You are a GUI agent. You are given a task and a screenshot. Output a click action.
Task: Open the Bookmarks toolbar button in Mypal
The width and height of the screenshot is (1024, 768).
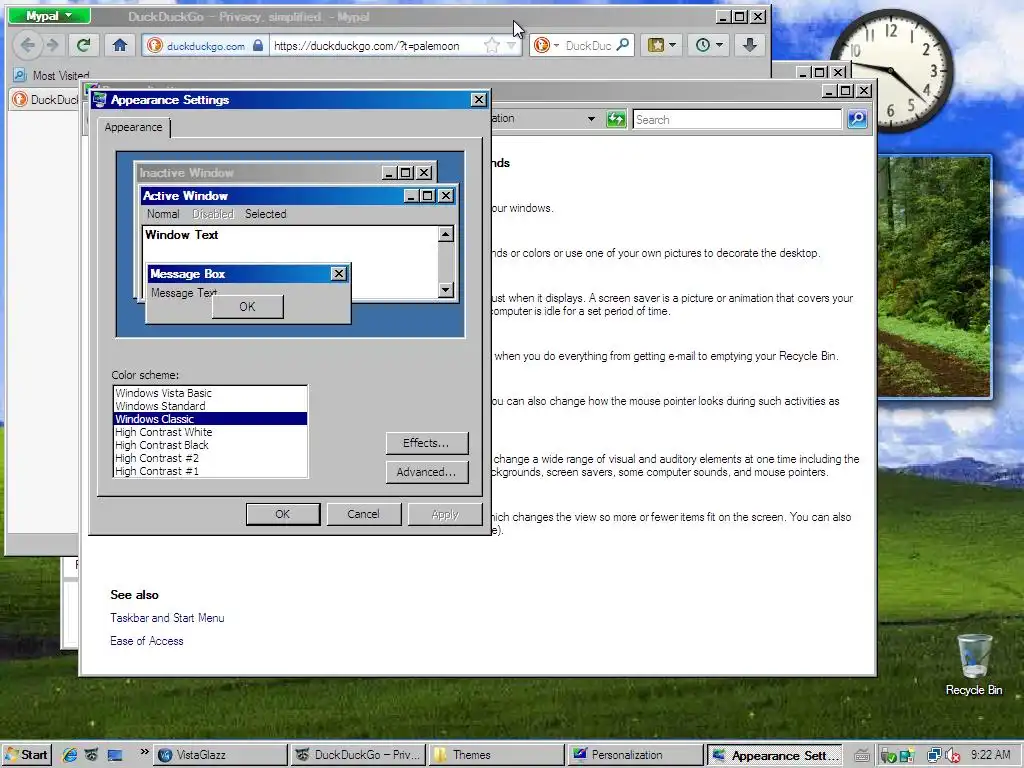click(x=662, y=45)
